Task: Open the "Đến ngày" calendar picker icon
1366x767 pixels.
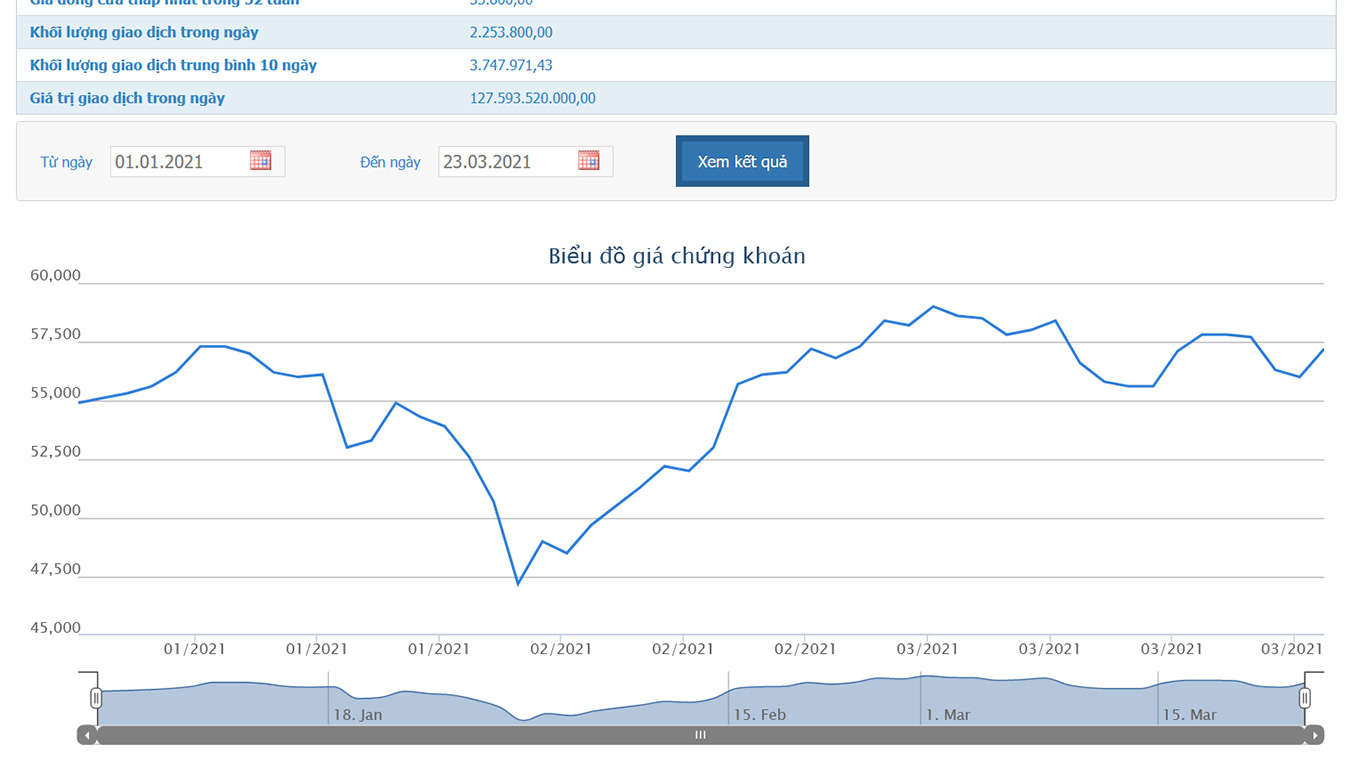Action: pyautogui.click(x=589, y=161)
